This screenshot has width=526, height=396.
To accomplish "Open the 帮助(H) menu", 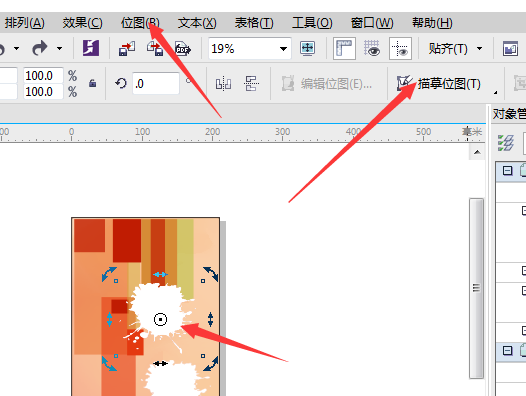I will [432, 23].
